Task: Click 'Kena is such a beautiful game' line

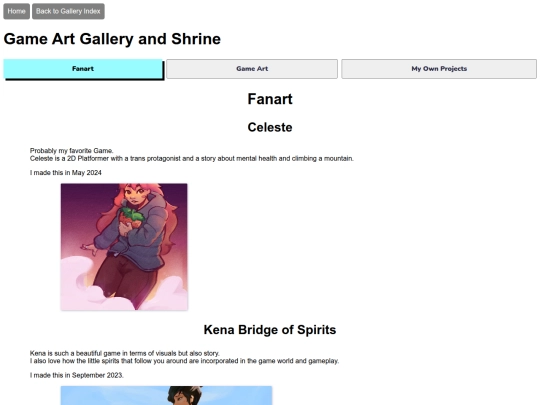Action: click(x=125, y=353)
